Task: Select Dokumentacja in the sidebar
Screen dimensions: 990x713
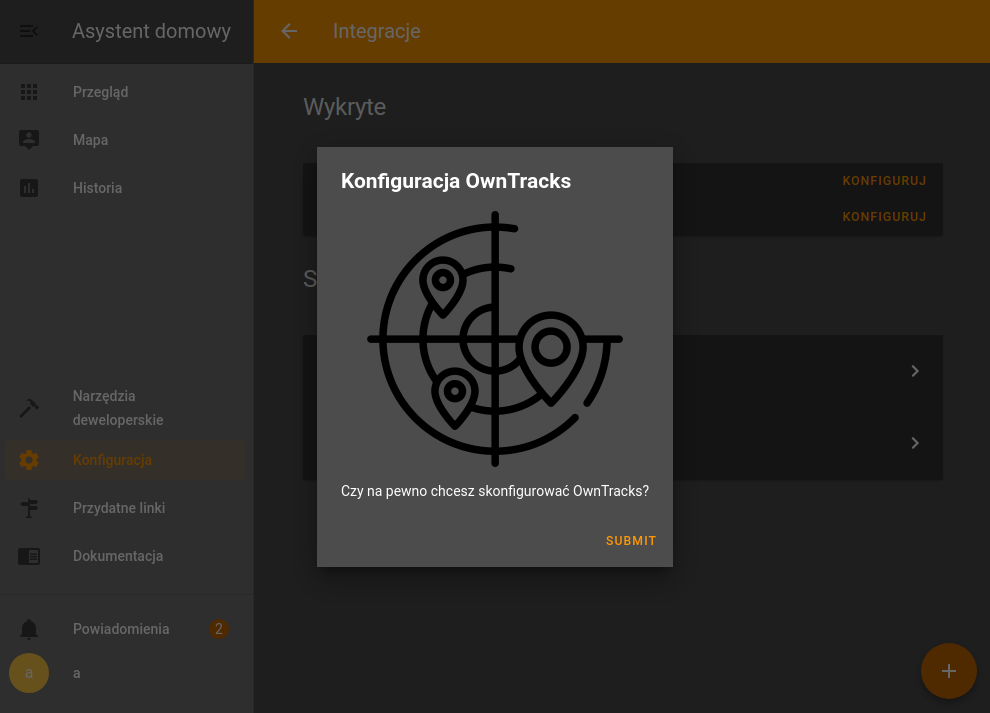Action: (x=127, y=556)
